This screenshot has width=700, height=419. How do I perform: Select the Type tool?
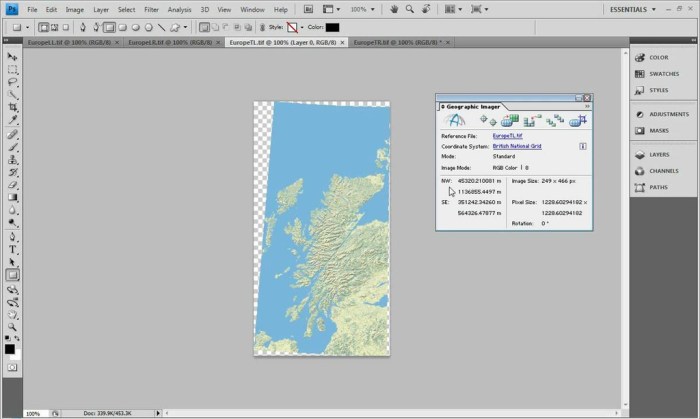click(13, 249)
